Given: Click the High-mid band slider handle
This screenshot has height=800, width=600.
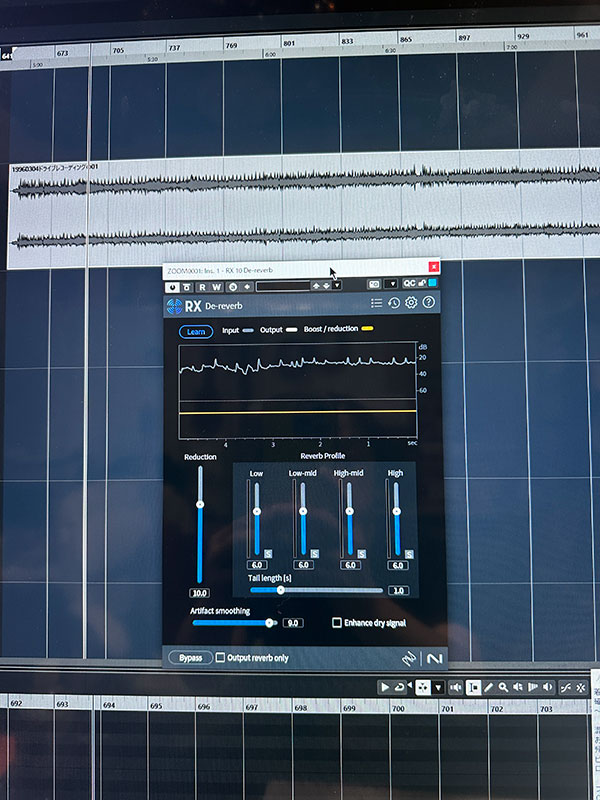Looking at the screenshot, I should click(x=349, y=511).
